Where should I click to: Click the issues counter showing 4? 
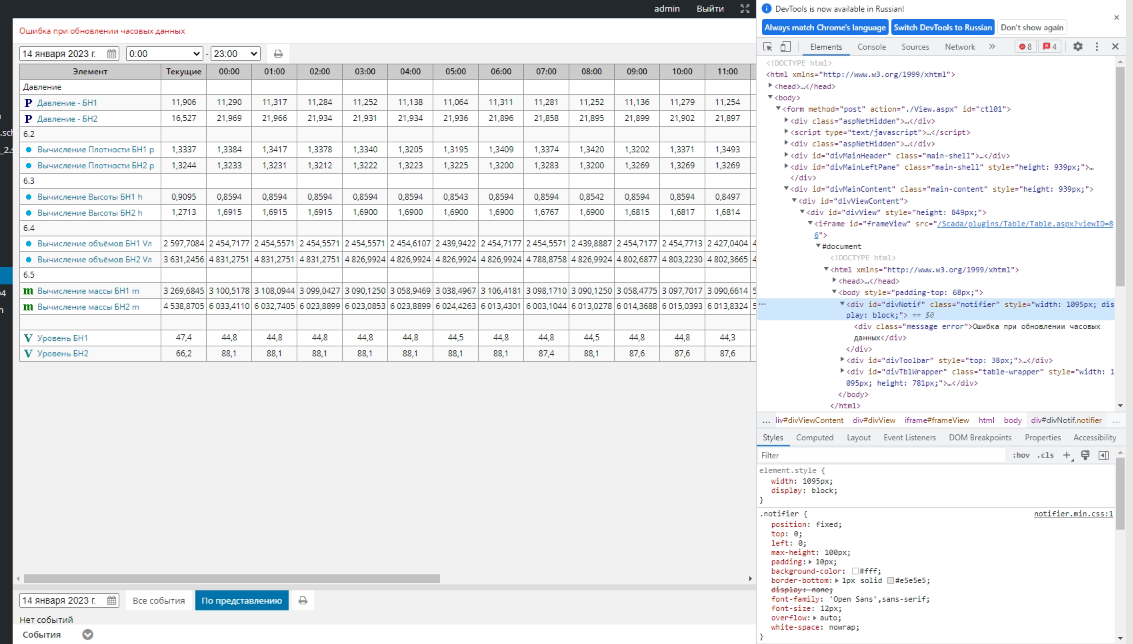coord(1050,46)
